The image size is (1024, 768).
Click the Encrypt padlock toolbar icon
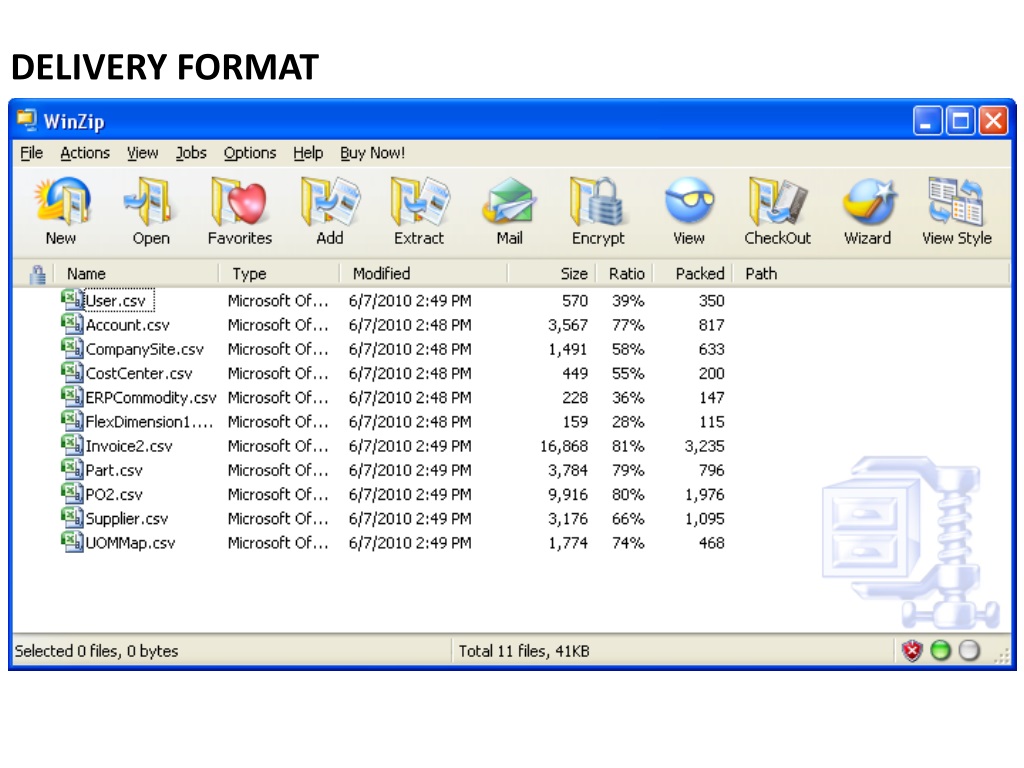click(x=598, y=202)
